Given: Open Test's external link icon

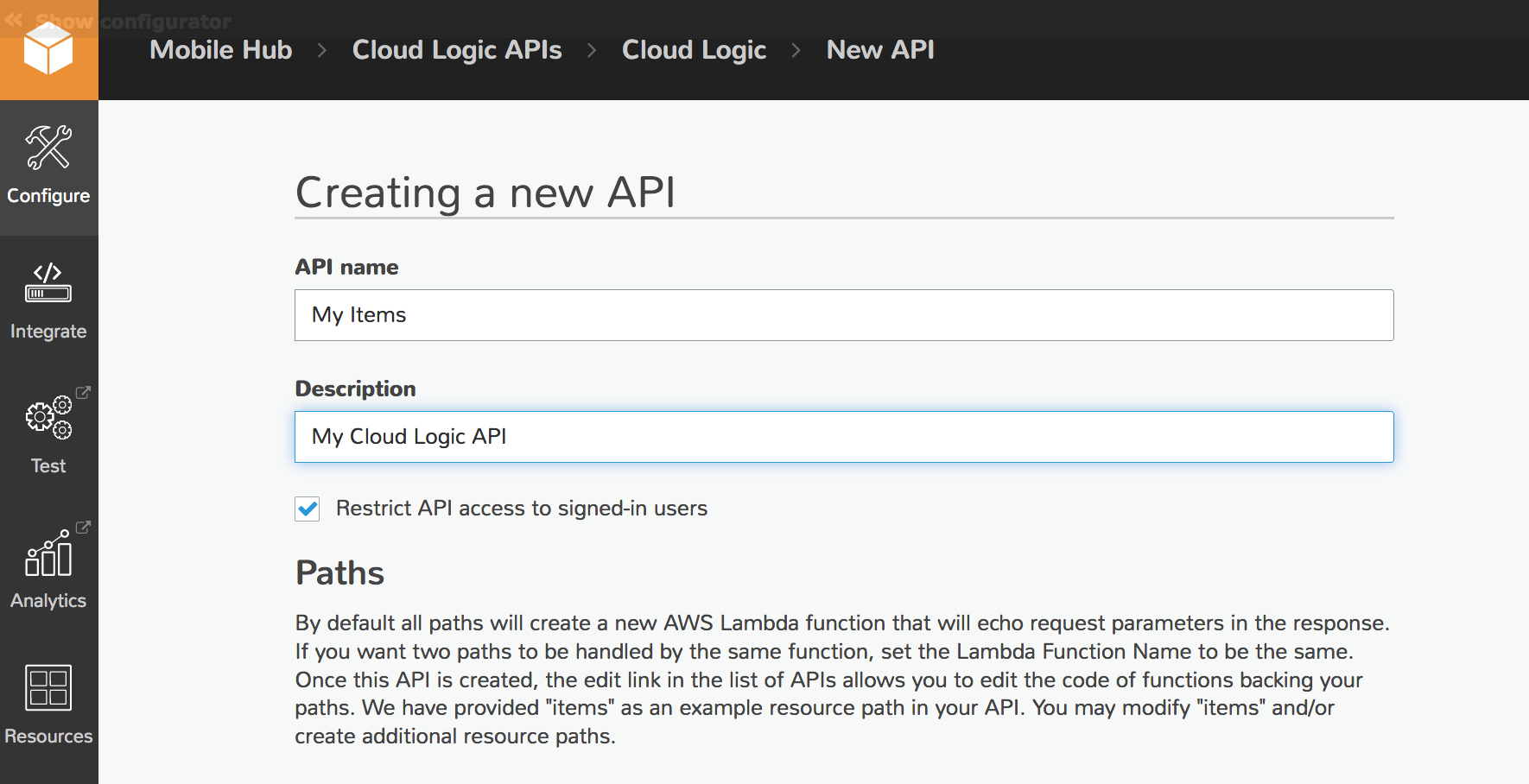Looking at the screenshot, I should click(82, 392).
